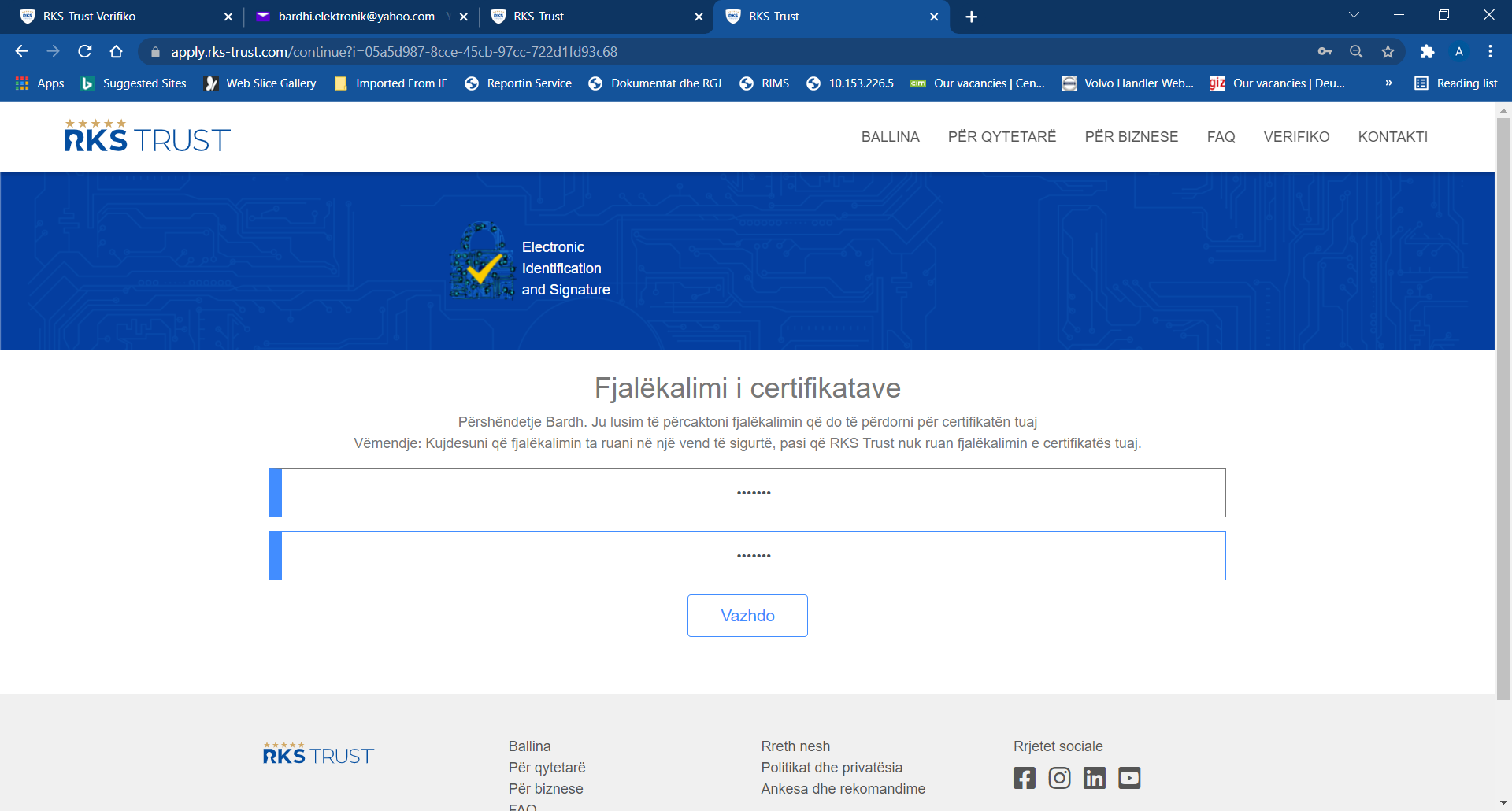Screen dimensions: 1512x811
Task: Open Ankesa dhe rekomandime link
Action: (x=843, y=789)
